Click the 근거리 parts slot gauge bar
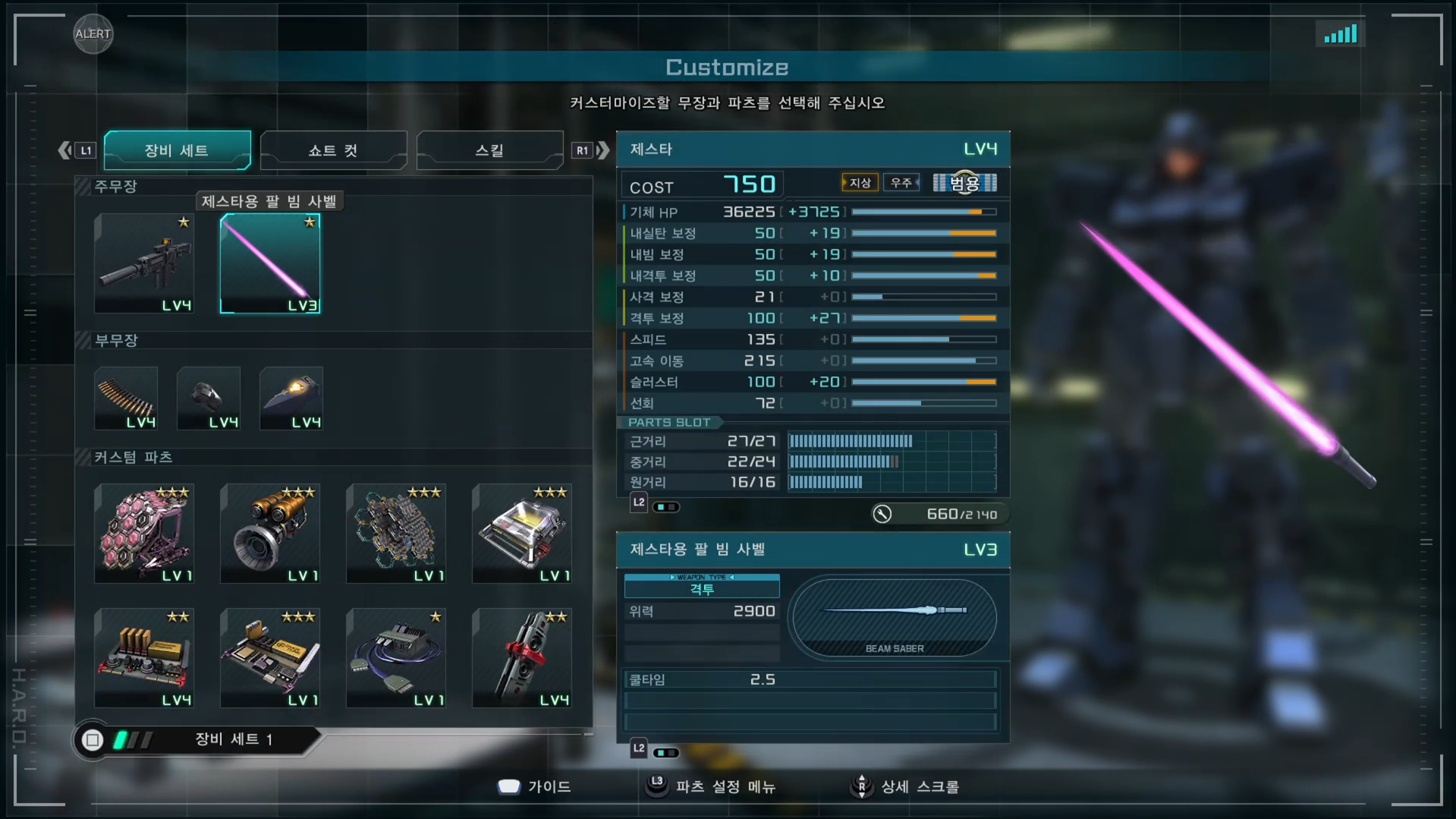The width and height of the screenshot is (1456, 819). coord(892,441)
